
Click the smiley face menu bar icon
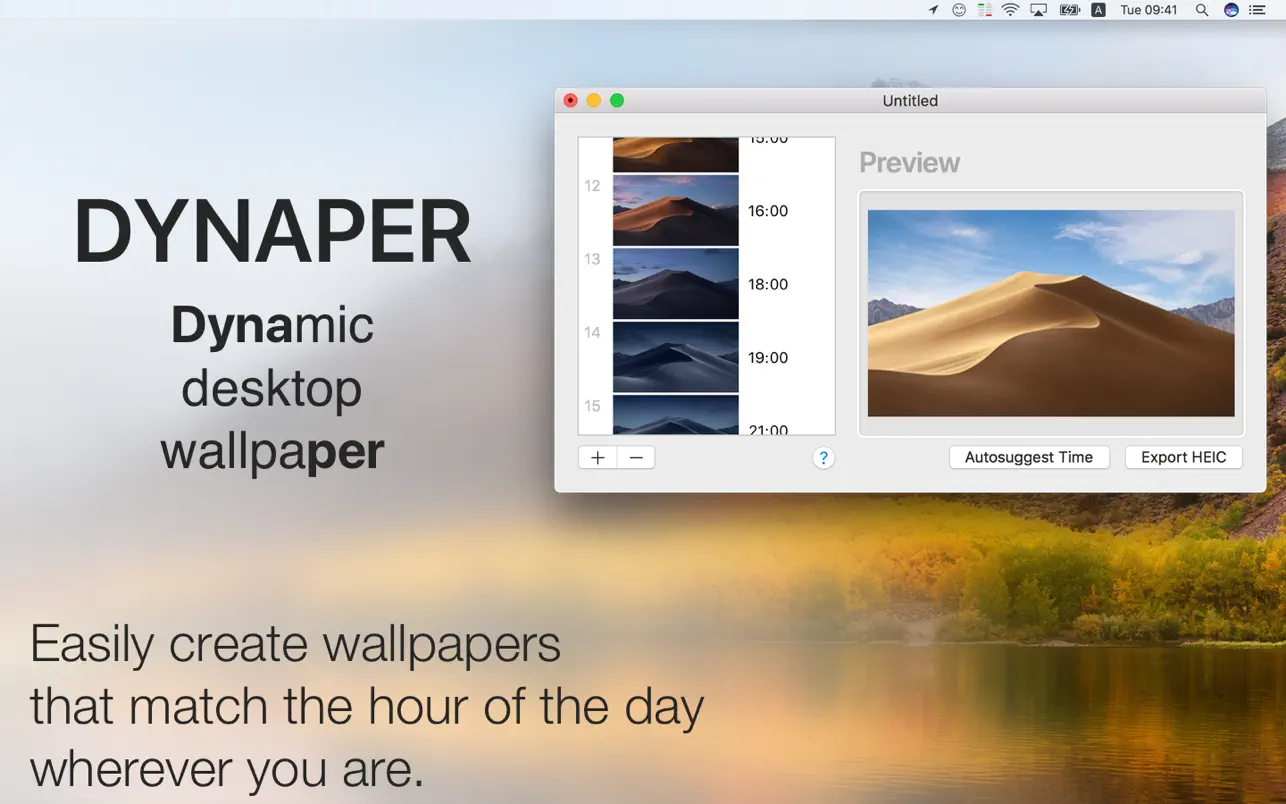tap(959, 10)
